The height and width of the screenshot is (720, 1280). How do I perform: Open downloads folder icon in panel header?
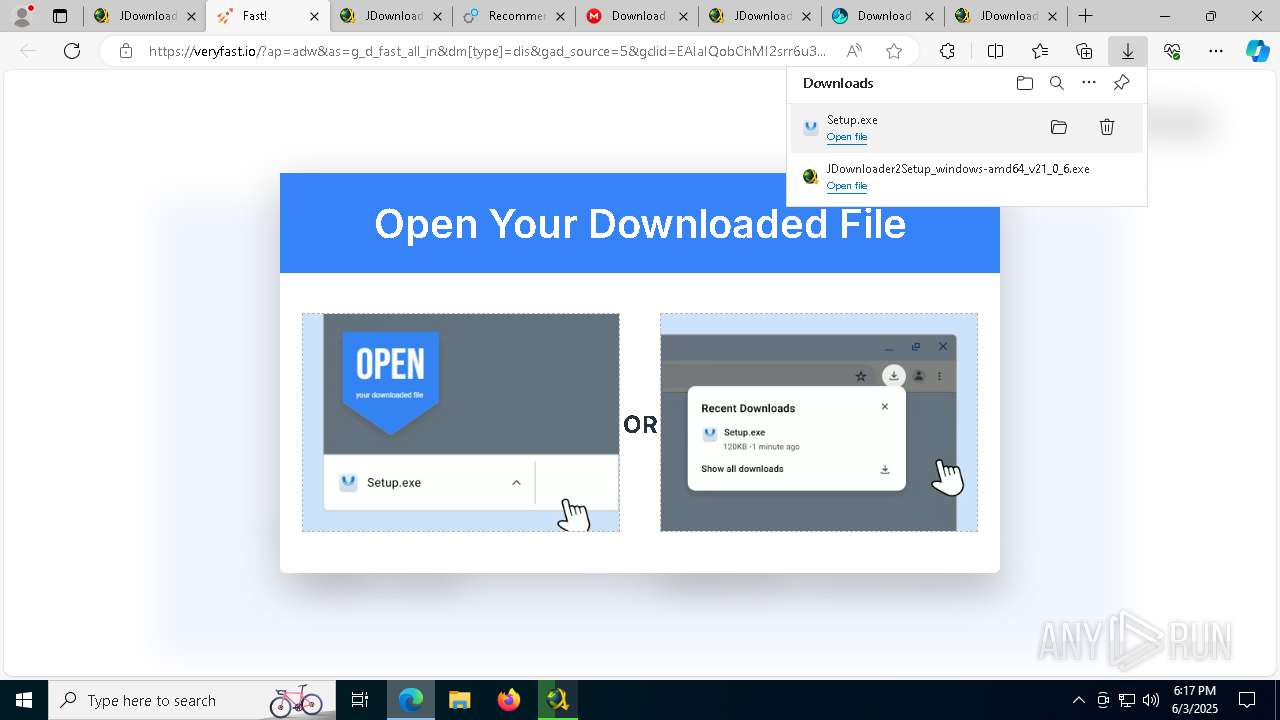pyautogui.click(x=1024, y=83)
